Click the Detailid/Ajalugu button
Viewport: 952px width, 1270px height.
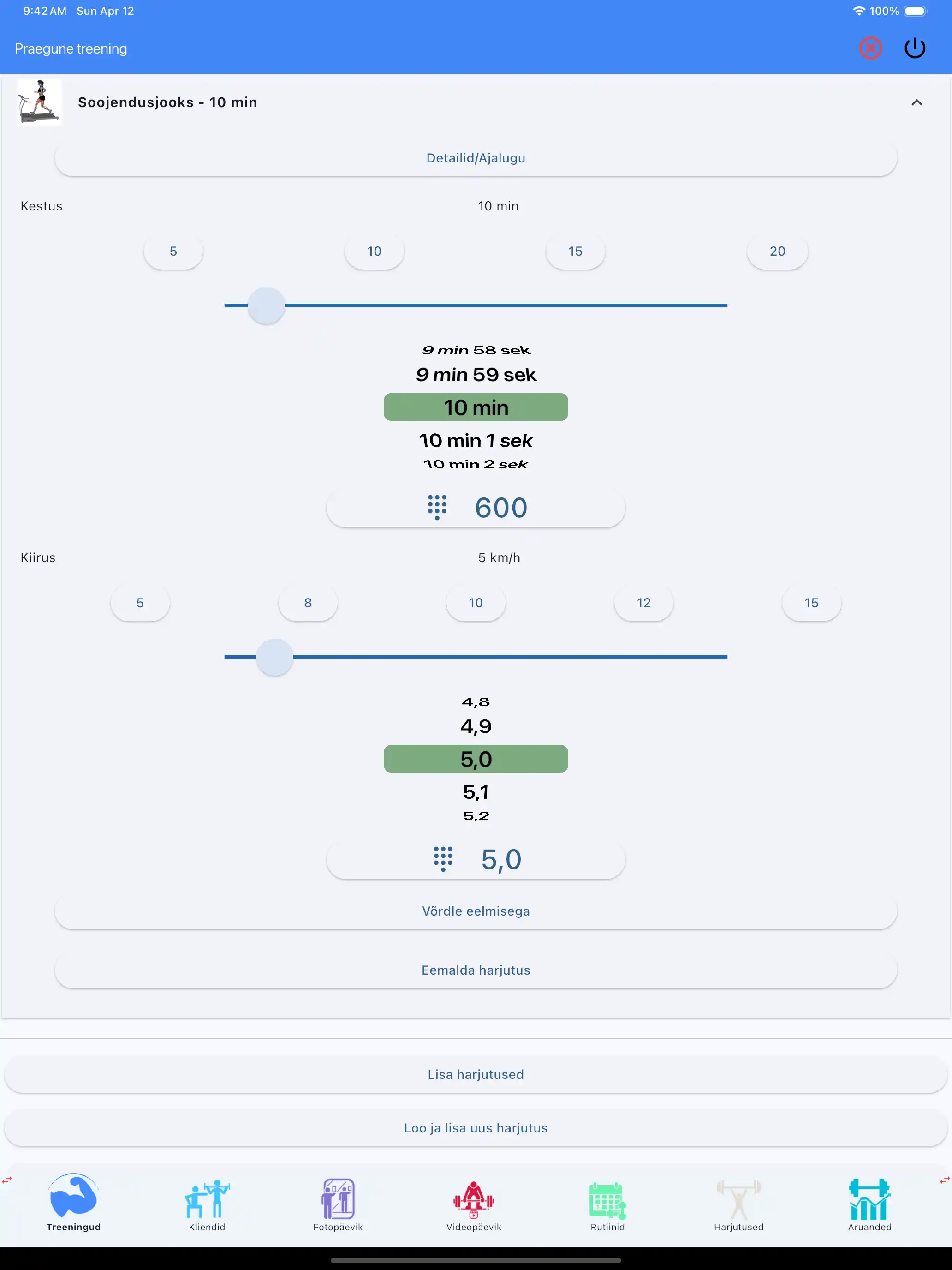pyautogui.click(x=476, y=158)
